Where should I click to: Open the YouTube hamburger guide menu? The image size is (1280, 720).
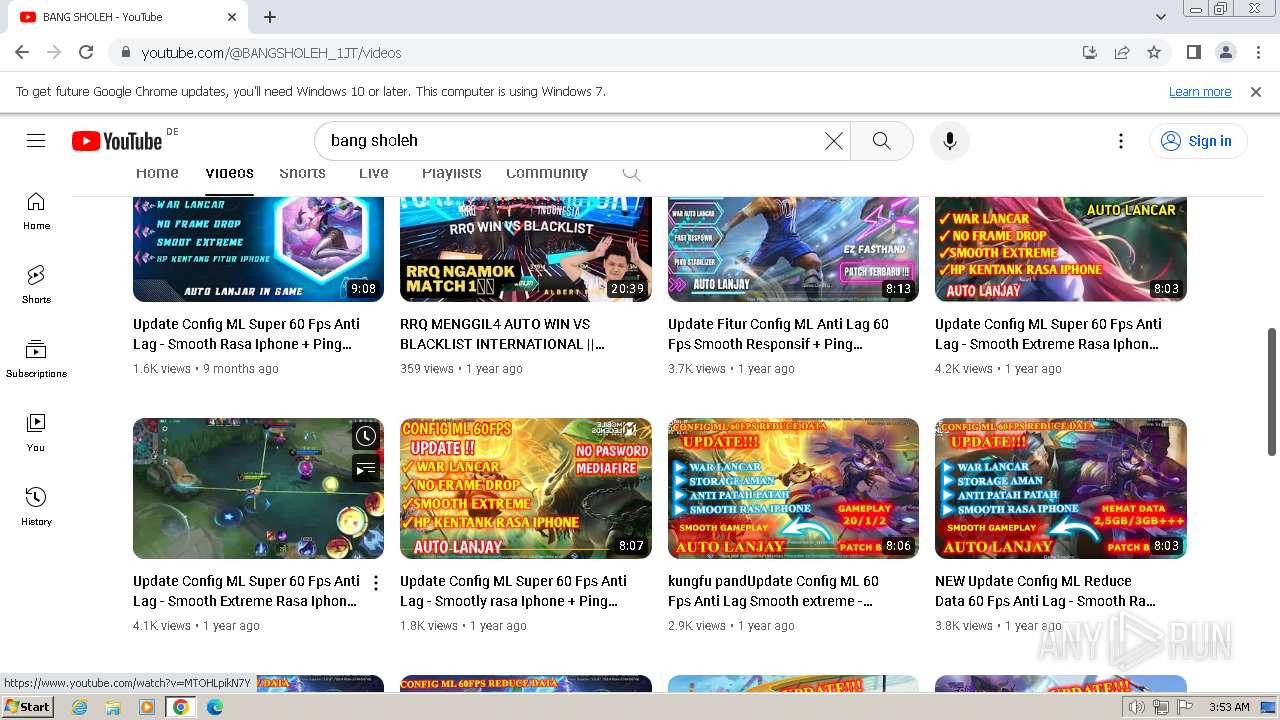36,141
